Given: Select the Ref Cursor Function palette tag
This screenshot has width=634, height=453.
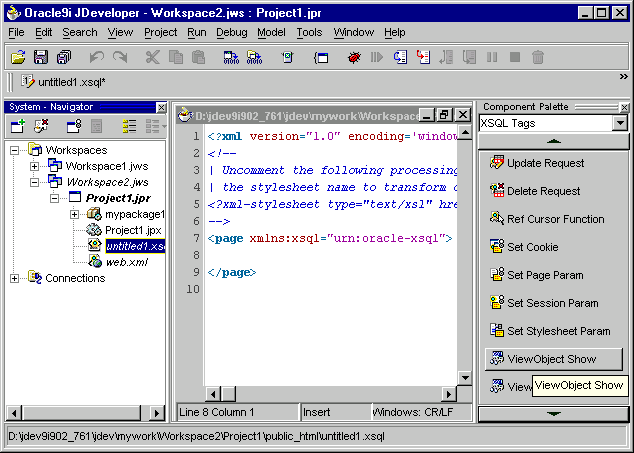Looking at the screenshot, I should click(547, 219).
